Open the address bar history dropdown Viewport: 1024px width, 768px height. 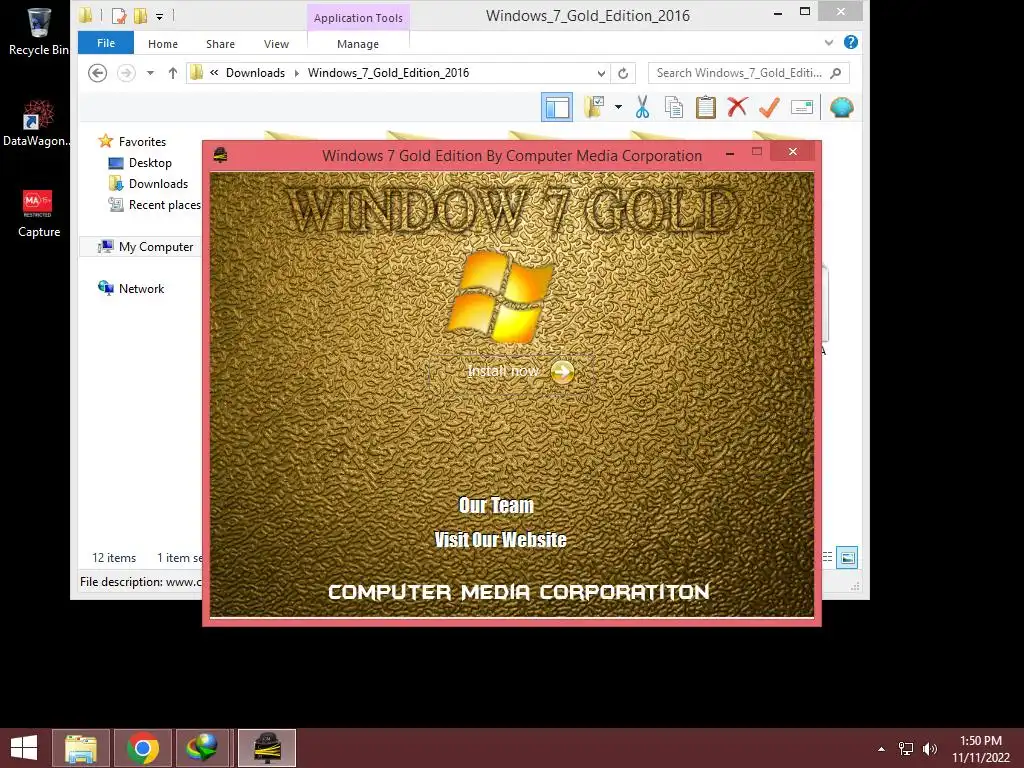(601, 73)
